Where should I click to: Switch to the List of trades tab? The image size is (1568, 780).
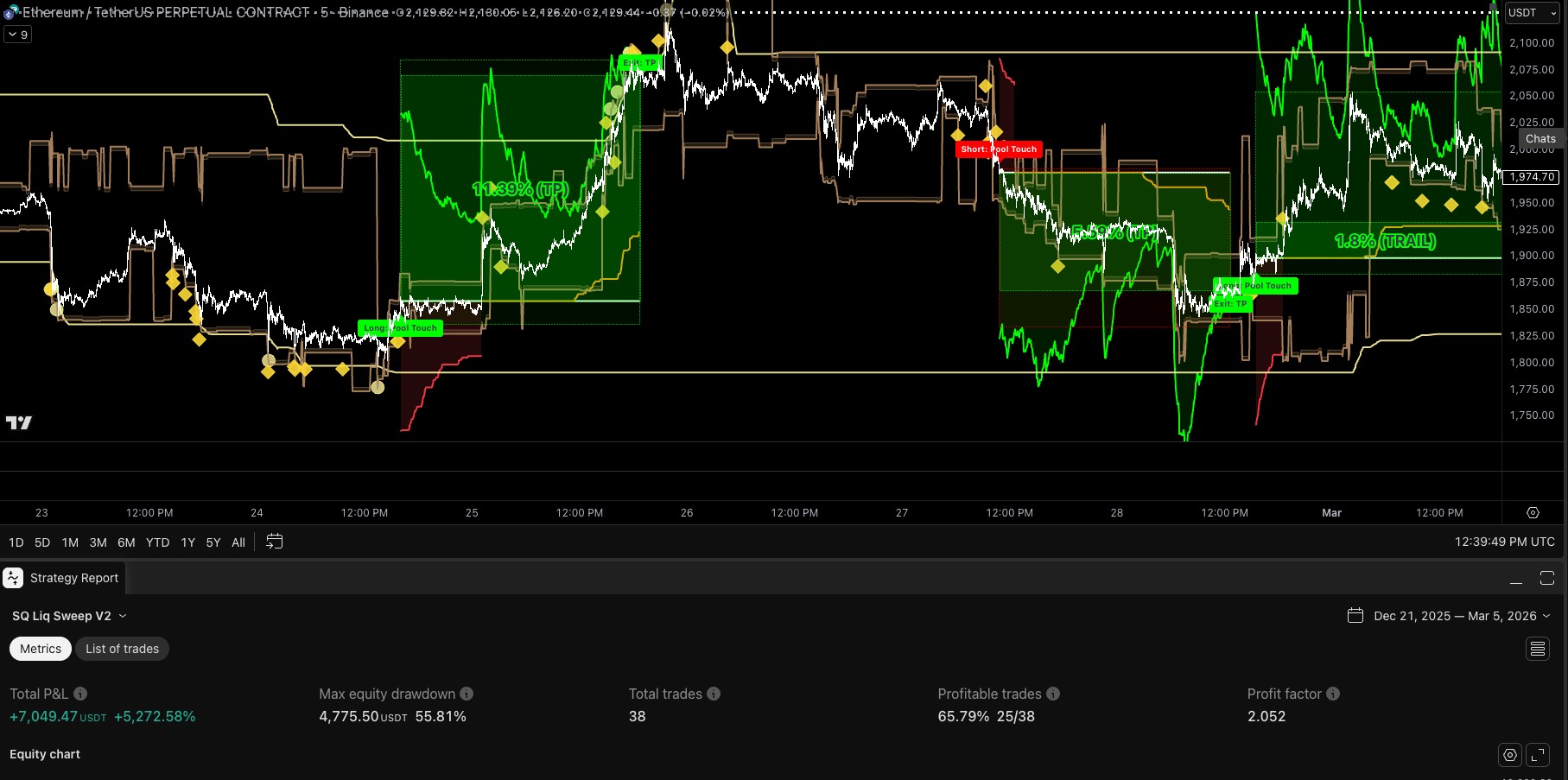[x=122, y=649]
